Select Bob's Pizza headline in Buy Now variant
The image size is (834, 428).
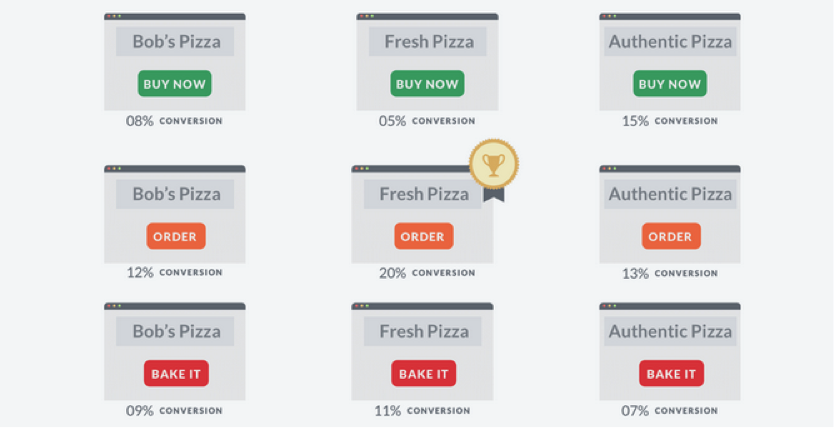(175, 41)
